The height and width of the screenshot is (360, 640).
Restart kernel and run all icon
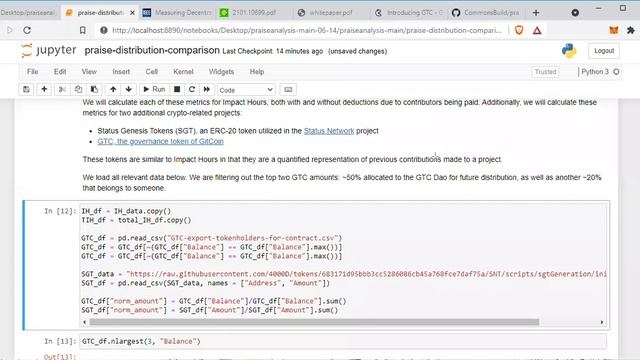click(x=207, y=89)
